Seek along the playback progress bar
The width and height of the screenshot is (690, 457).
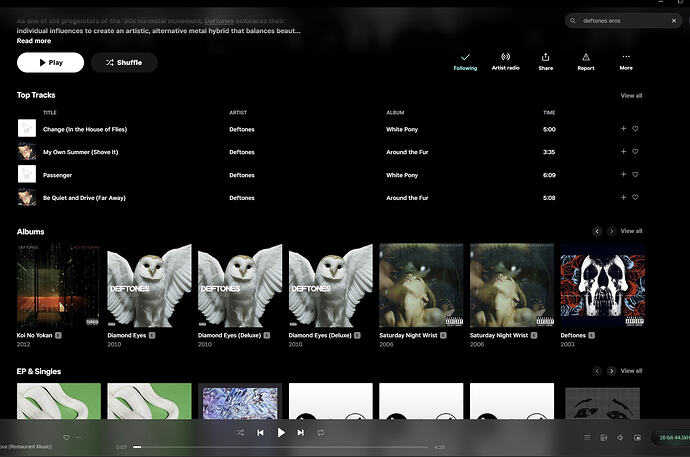[x=280, y=447]
